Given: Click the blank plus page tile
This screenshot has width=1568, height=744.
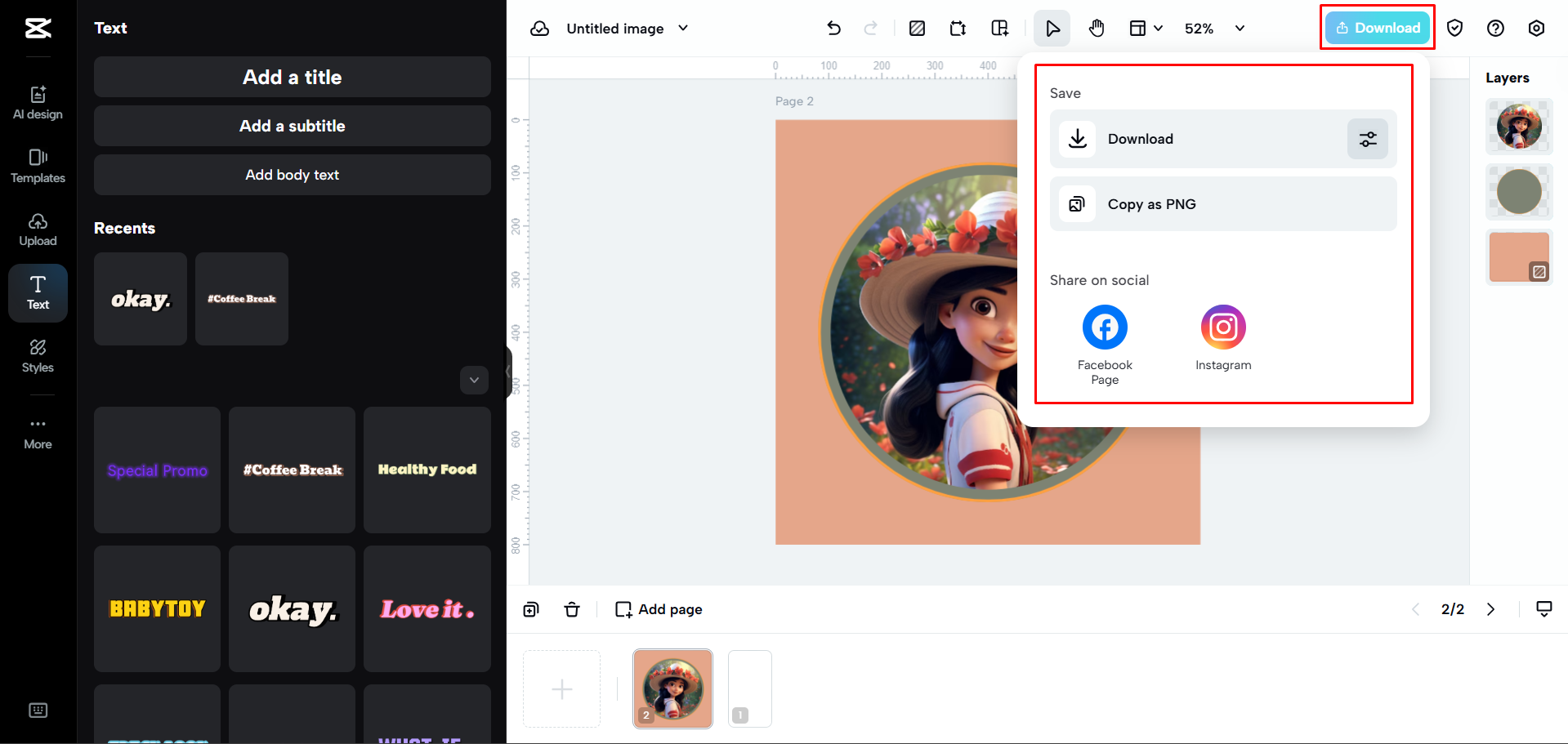Looking at the screenshot, I should click(562, 689).
